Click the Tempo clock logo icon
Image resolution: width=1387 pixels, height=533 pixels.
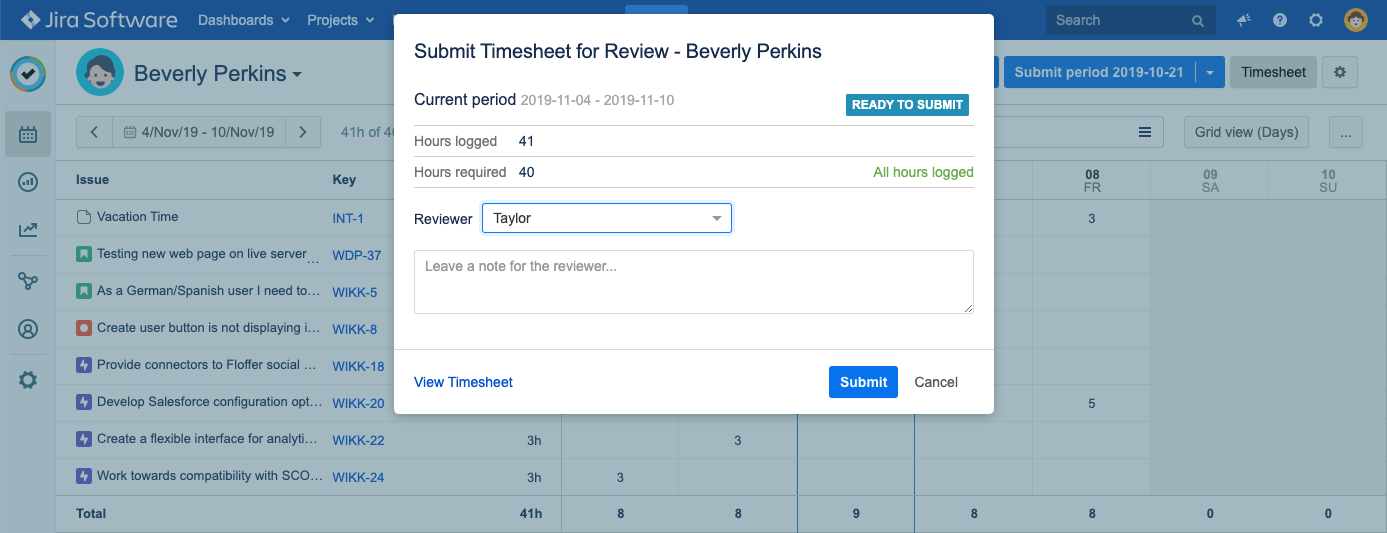[x=28, y=73]
